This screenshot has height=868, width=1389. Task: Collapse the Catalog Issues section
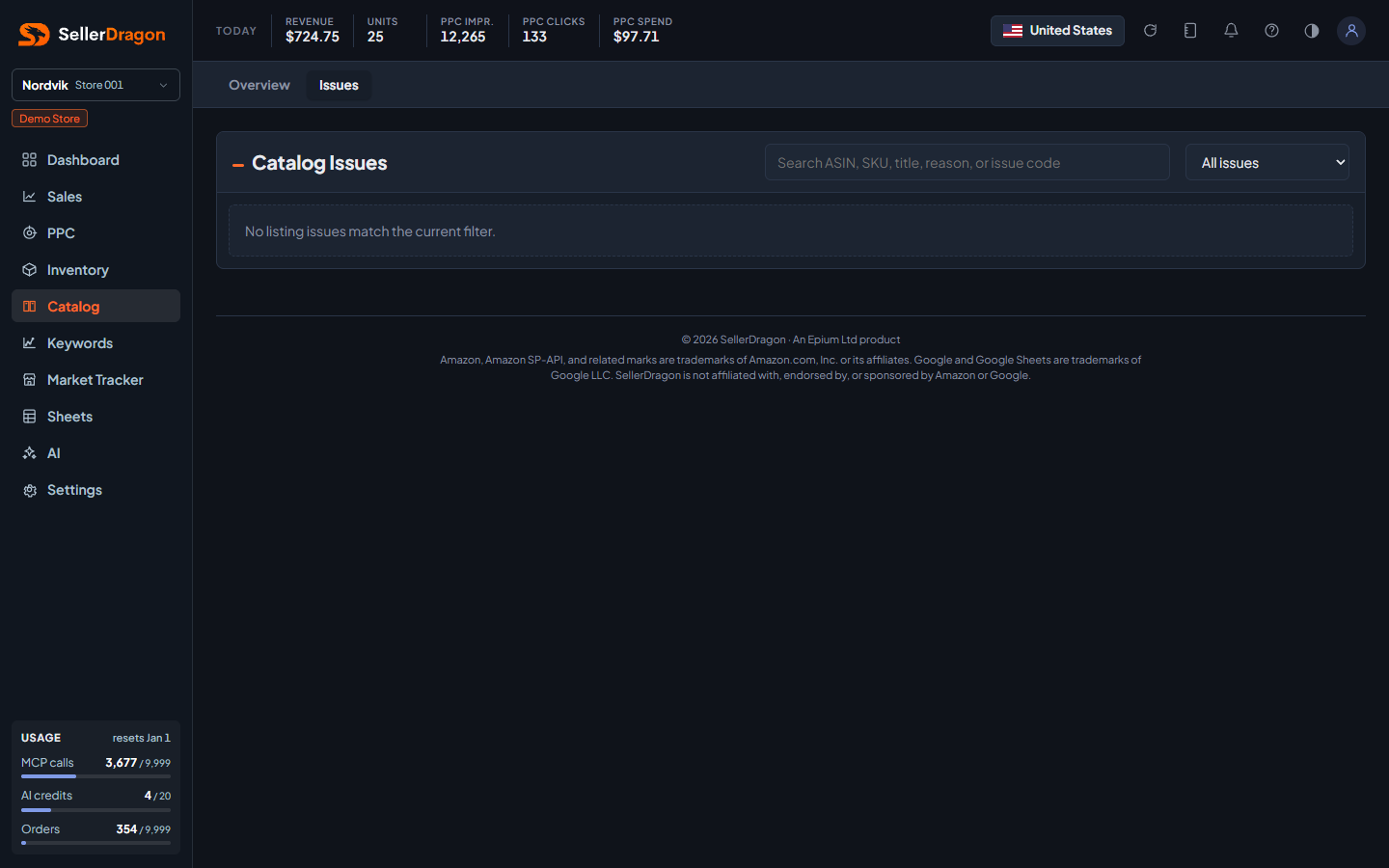coord(238,165)
